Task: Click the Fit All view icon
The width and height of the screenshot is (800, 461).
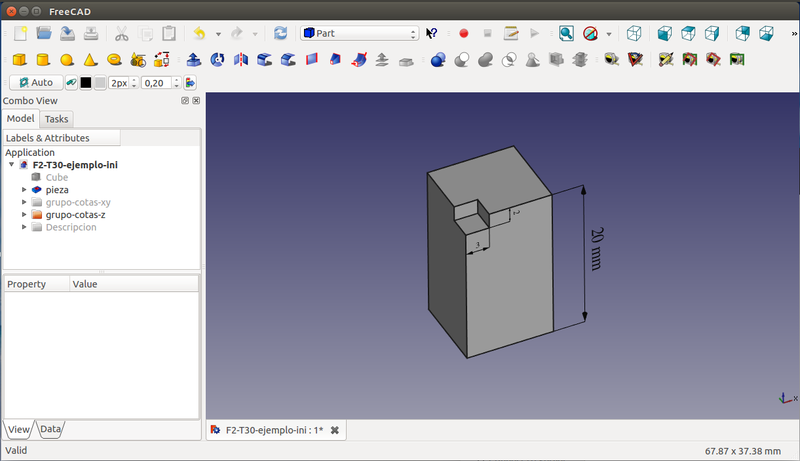Action: pyautogui.click(x=566, y=33)
